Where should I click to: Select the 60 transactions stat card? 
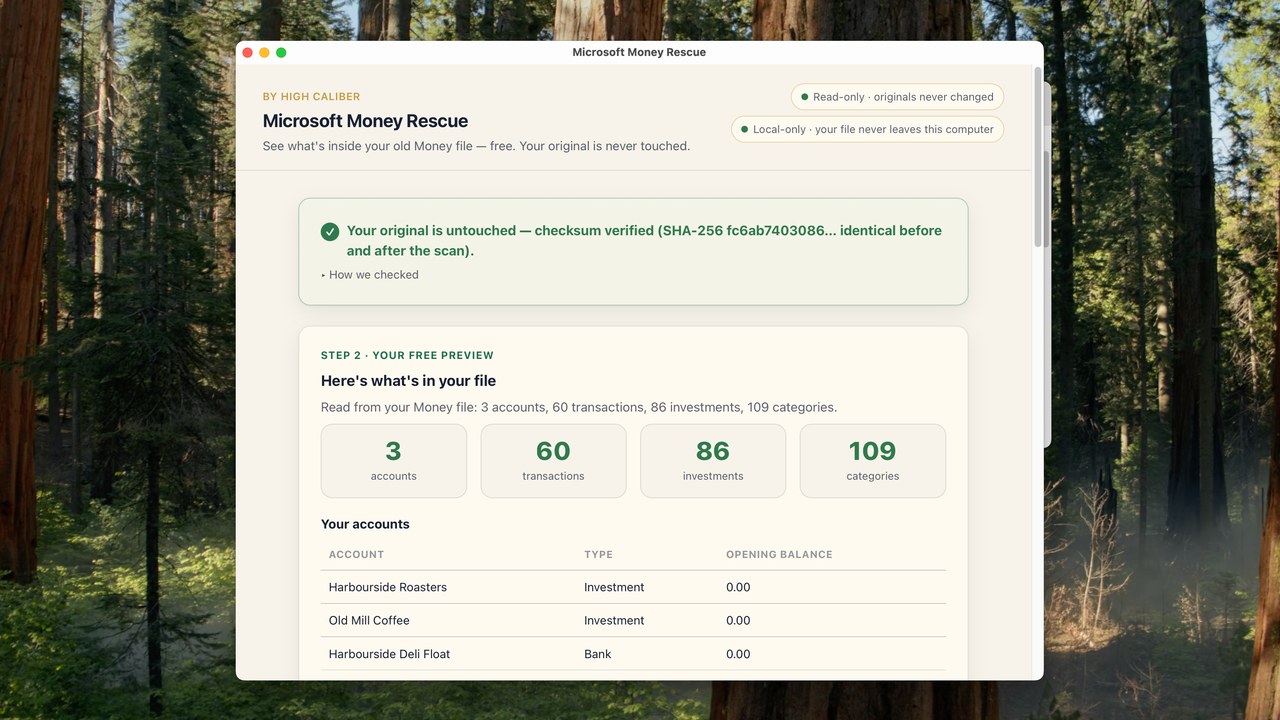553,461
